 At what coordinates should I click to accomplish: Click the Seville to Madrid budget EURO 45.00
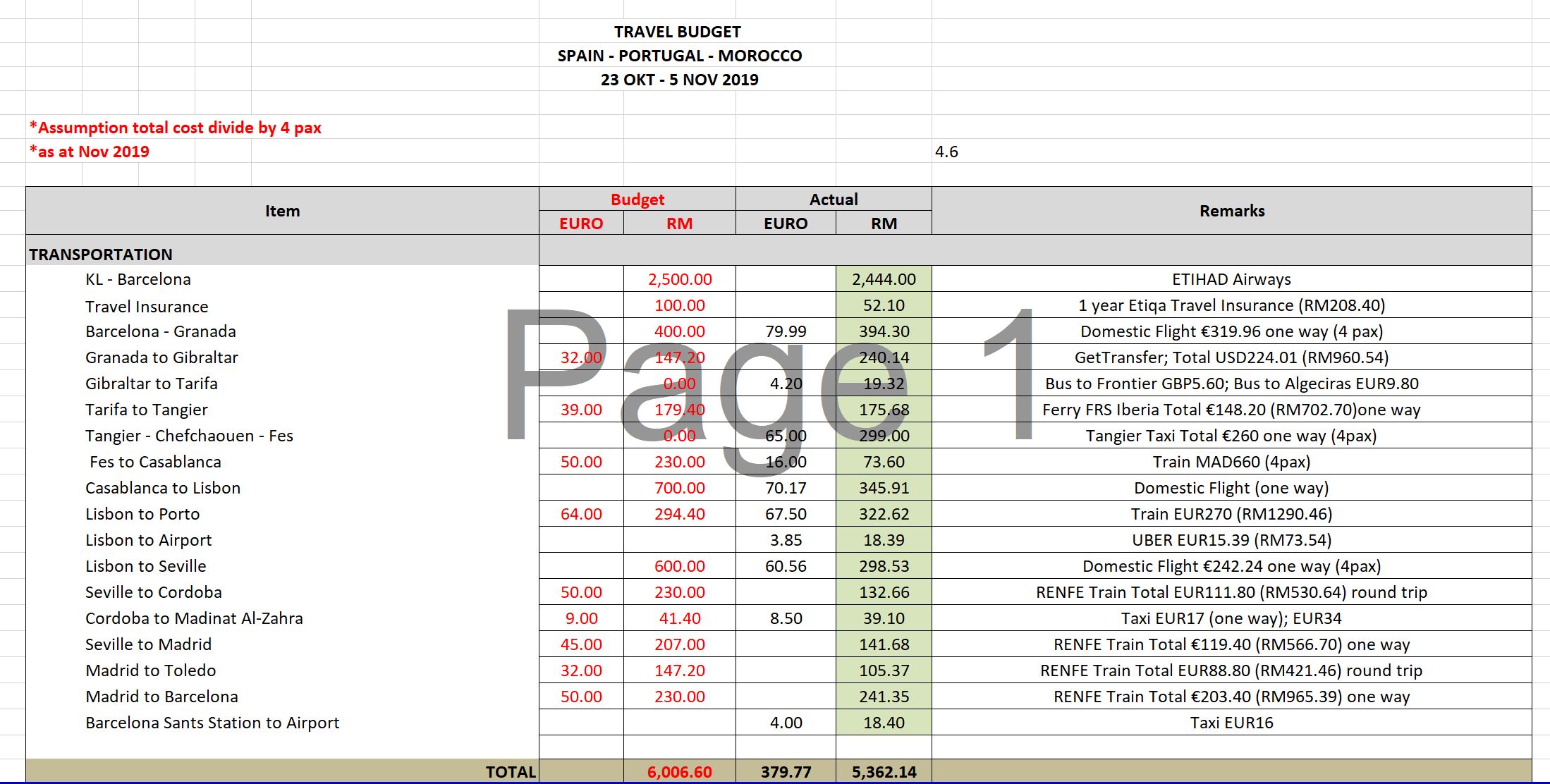click(581, 644)
